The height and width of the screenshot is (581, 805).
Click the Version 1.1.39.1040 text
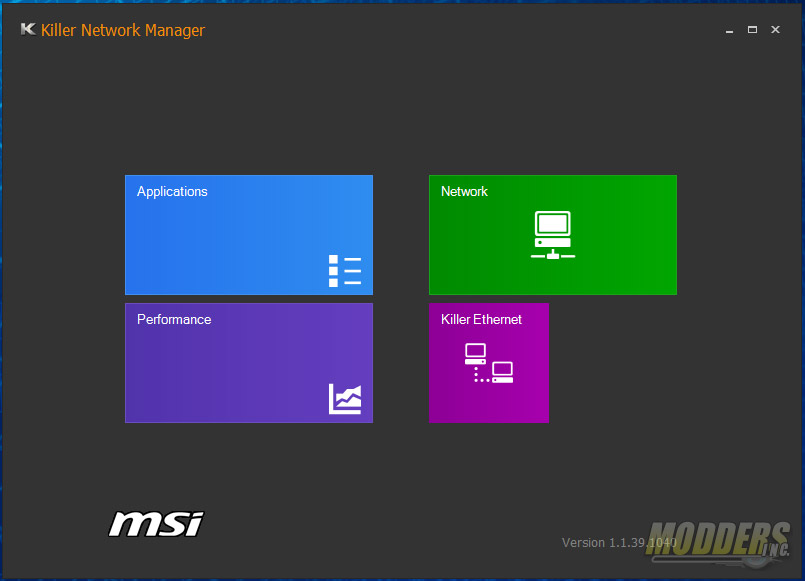619,543
